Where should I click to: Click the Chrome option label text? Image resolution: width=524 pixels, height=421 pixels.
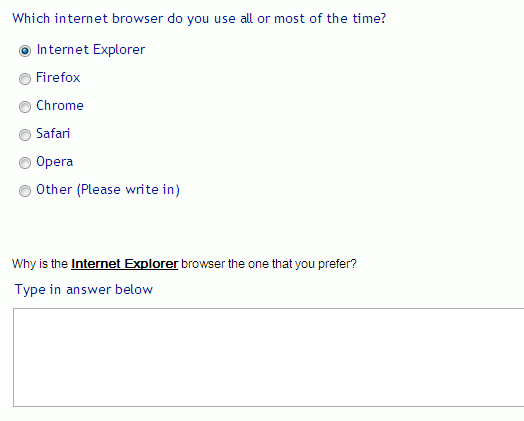[60, 106]
